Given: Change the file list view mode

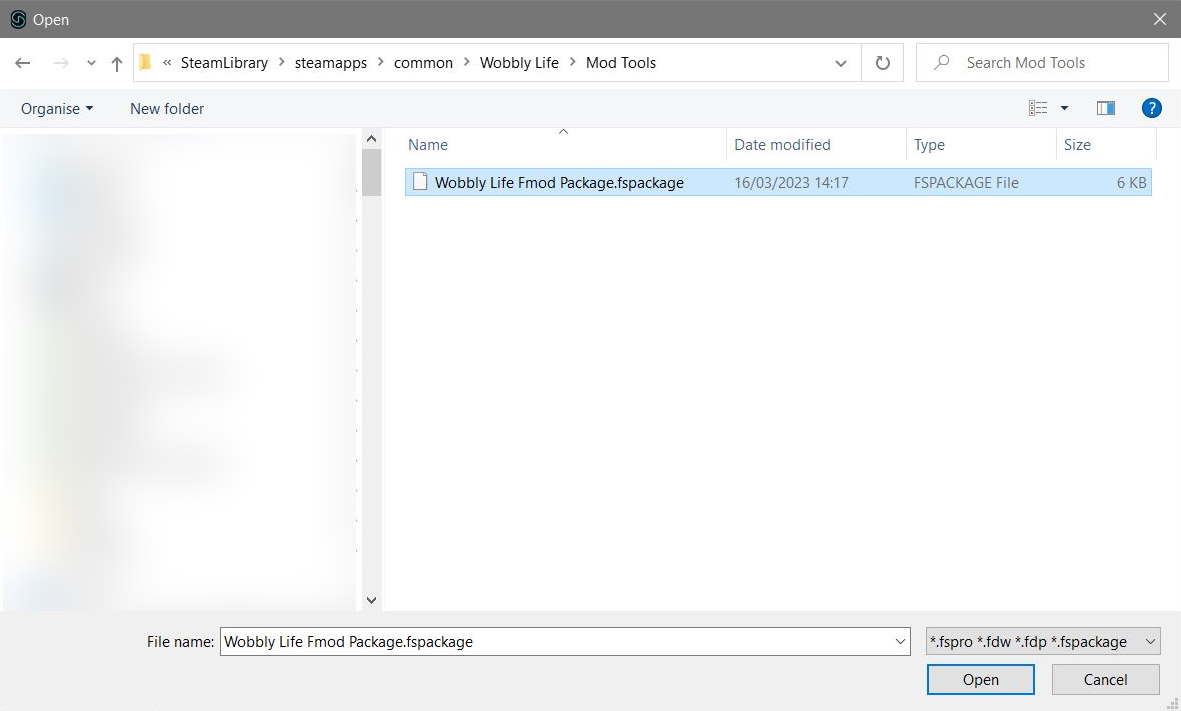Looking at the screenshot, I should pyautogui.click(x=1037, y=107).
